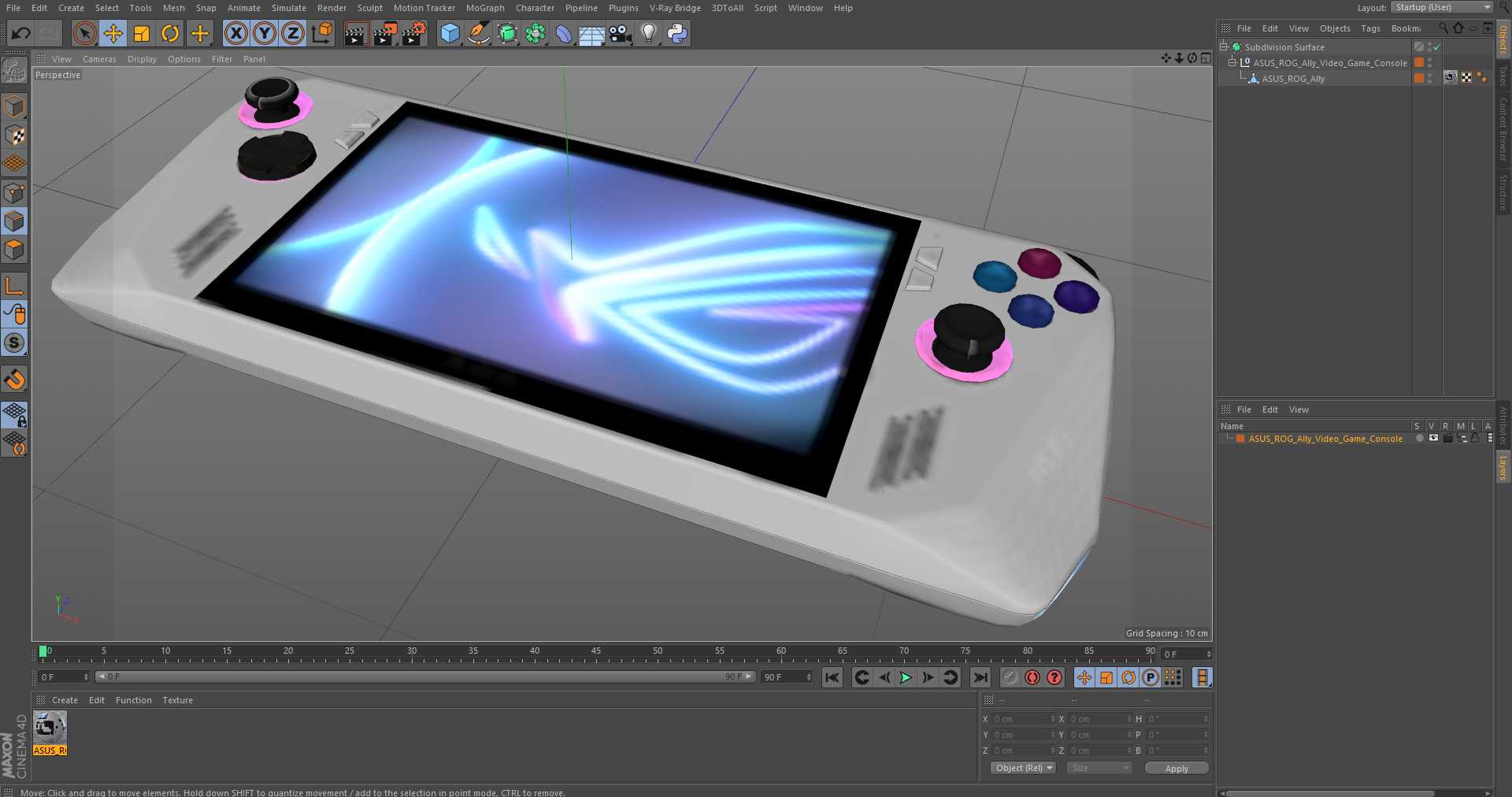Open the Simulate menu
Screen dimensions: 1512x797
coord(289,8)
